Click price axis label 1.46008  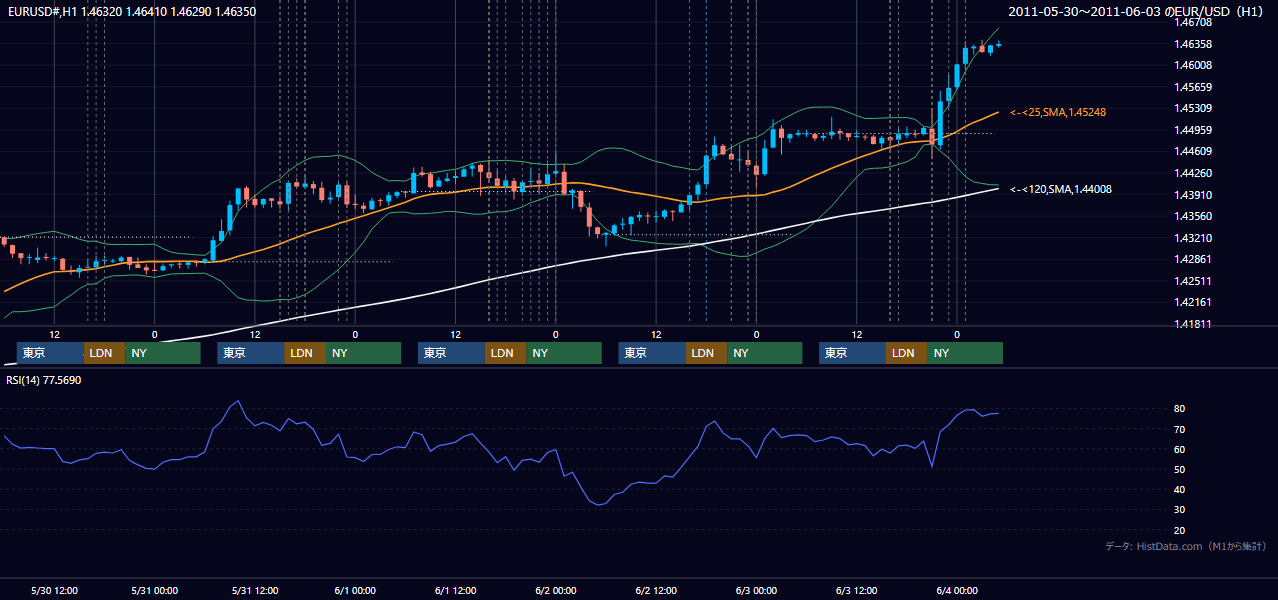[1193, 65]
